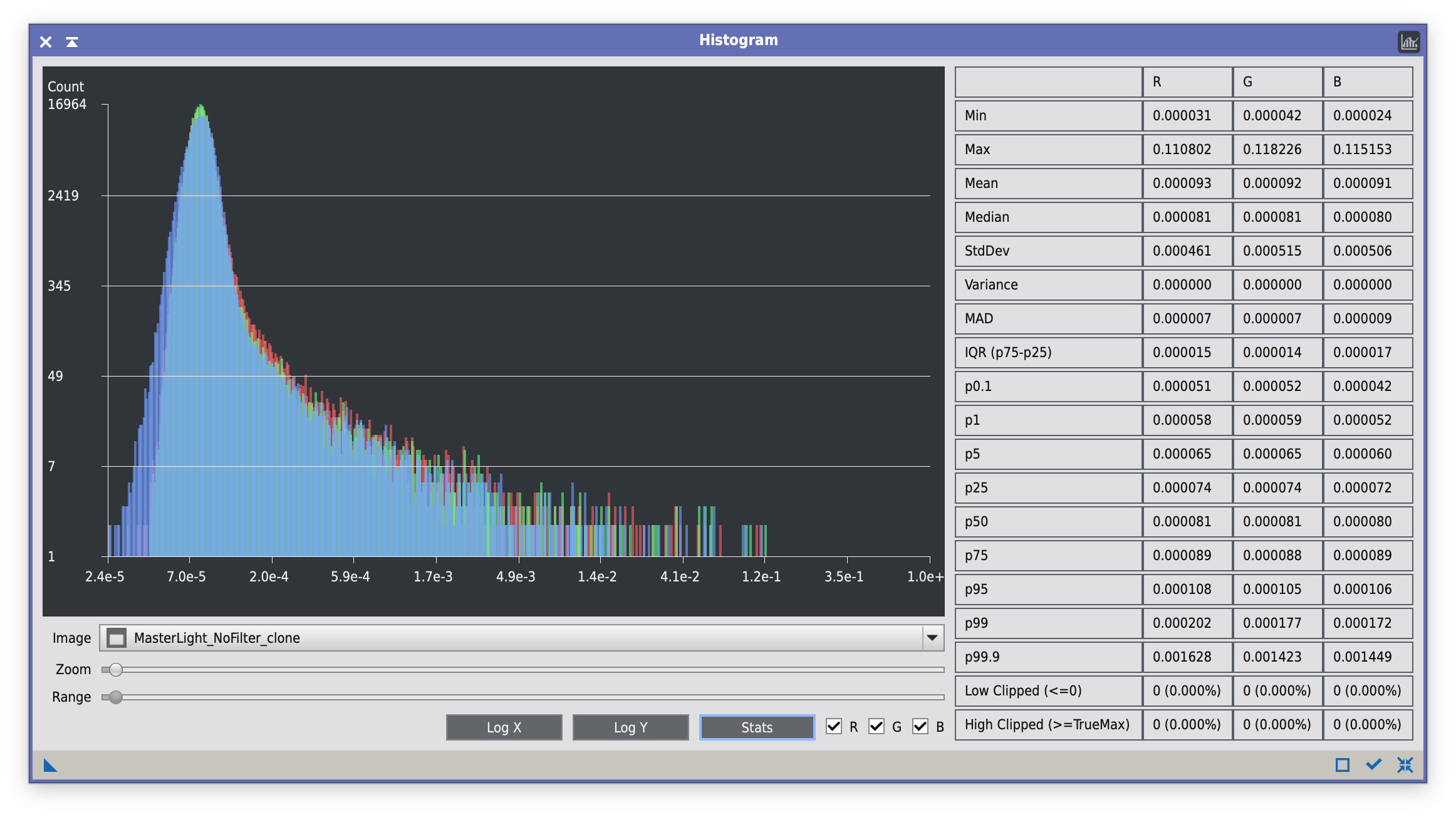
Task: Click Max B value 0.115153
Action: 1368,150
